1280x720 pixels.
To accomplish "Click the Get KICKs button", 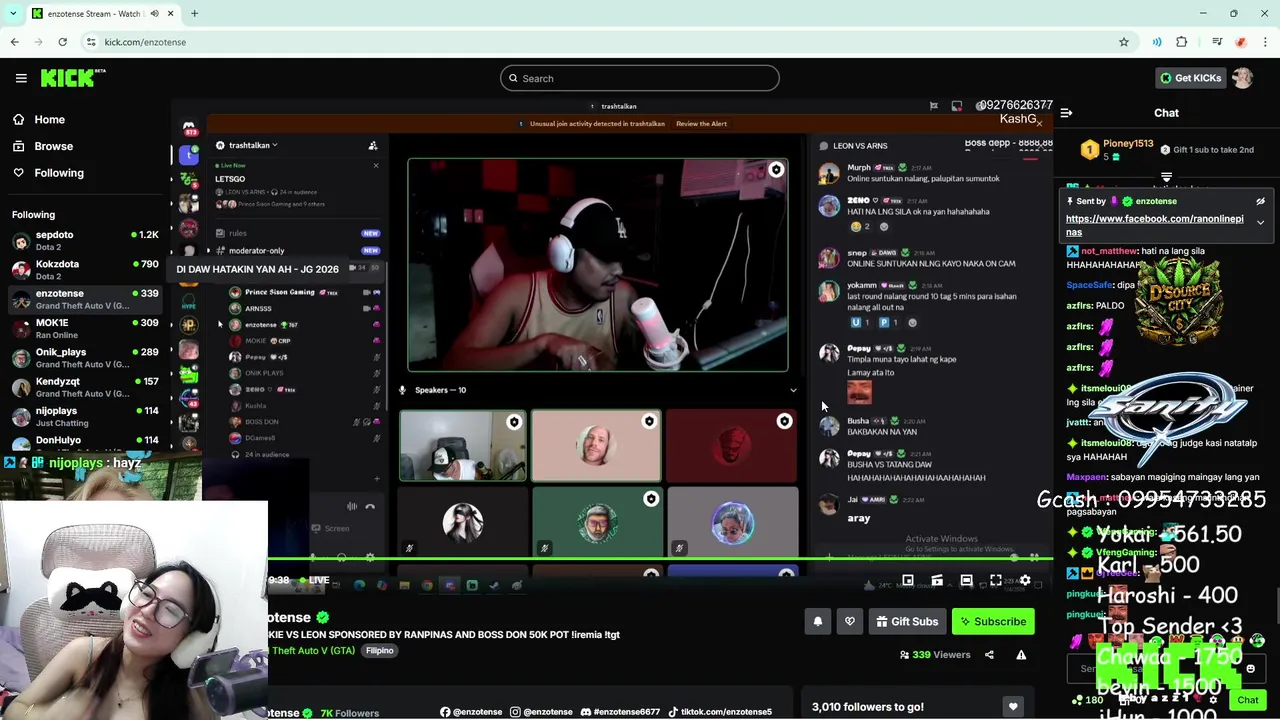I will 1190,78.
